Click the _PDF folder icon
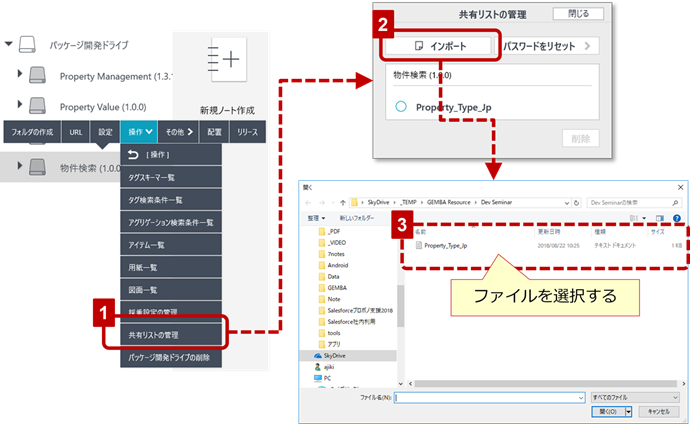This screenshot has width=690, height=424. tap(322, 231)
